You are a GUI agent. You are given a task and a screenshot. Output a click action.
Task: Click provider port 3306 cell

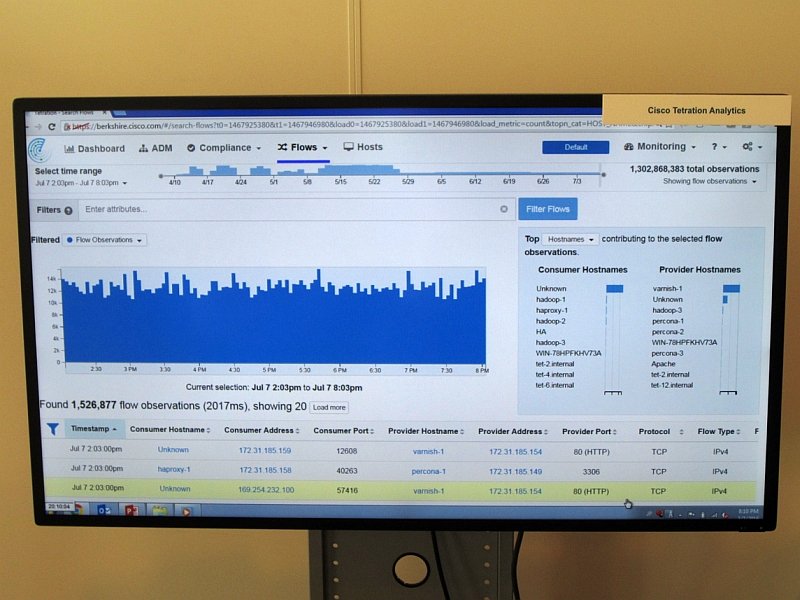point(591,472)
